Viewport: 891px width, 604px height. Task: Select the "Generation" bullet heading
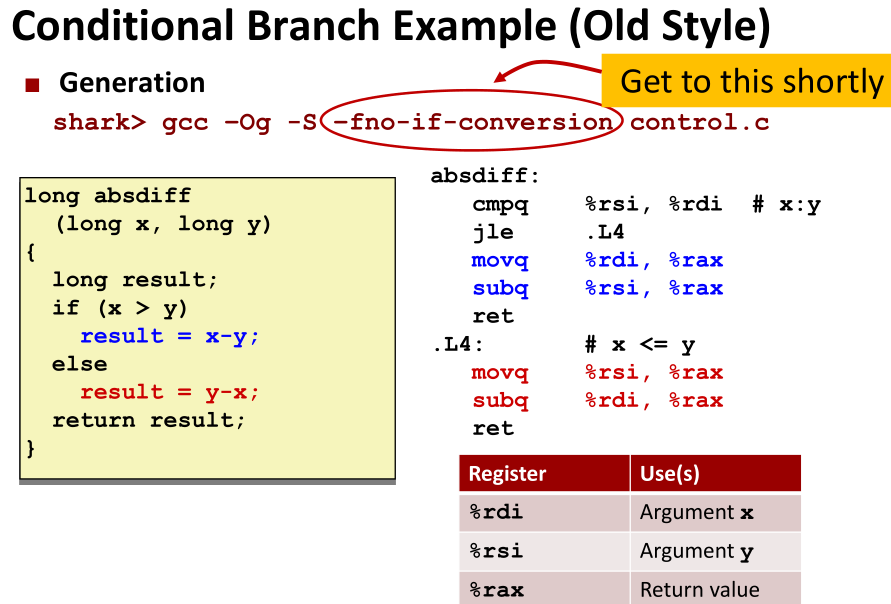pyautogui.click(x=132, y=83)
